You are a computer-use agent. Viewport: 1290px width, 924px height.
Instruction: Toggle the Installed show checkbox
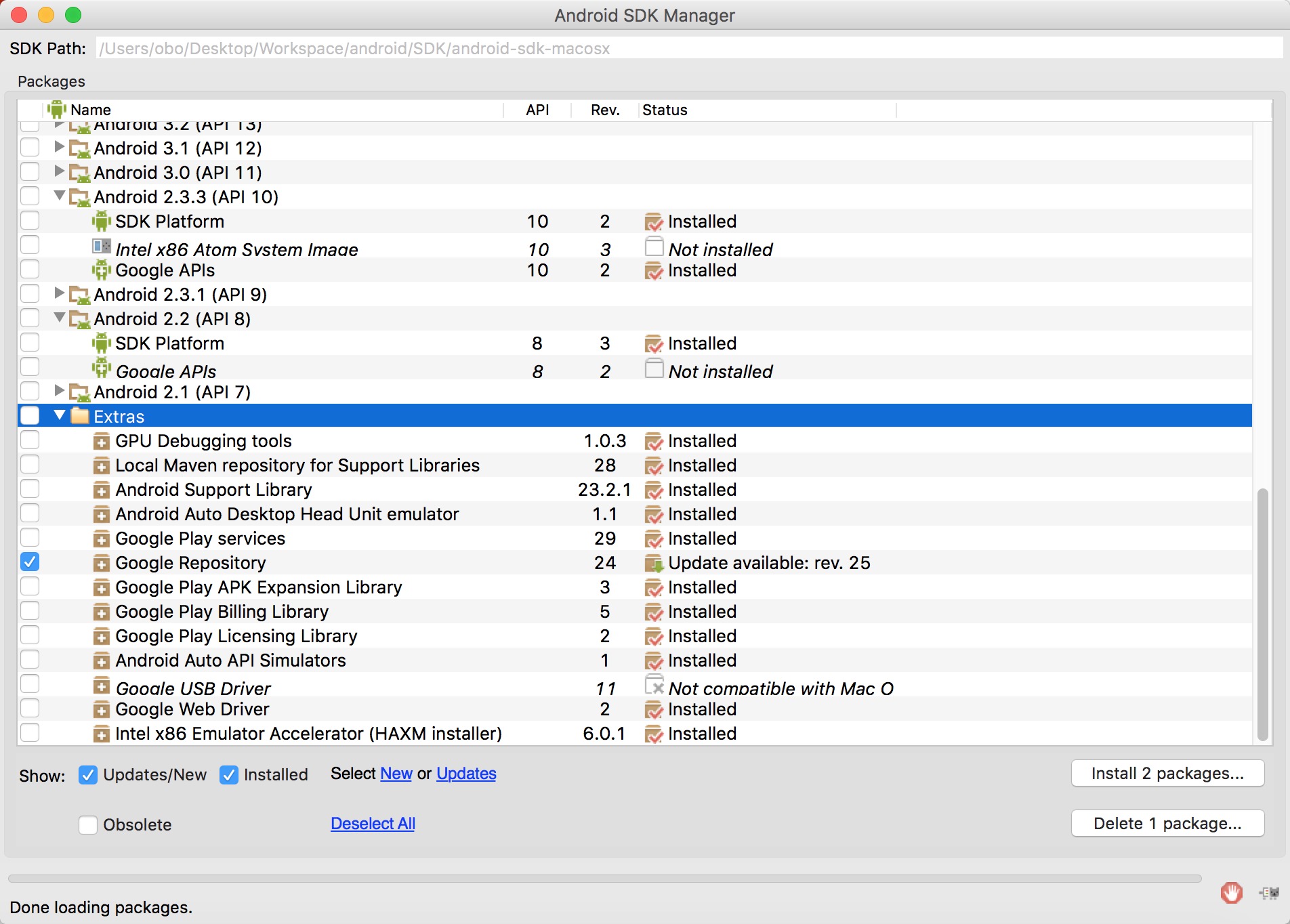click(229, 775)
